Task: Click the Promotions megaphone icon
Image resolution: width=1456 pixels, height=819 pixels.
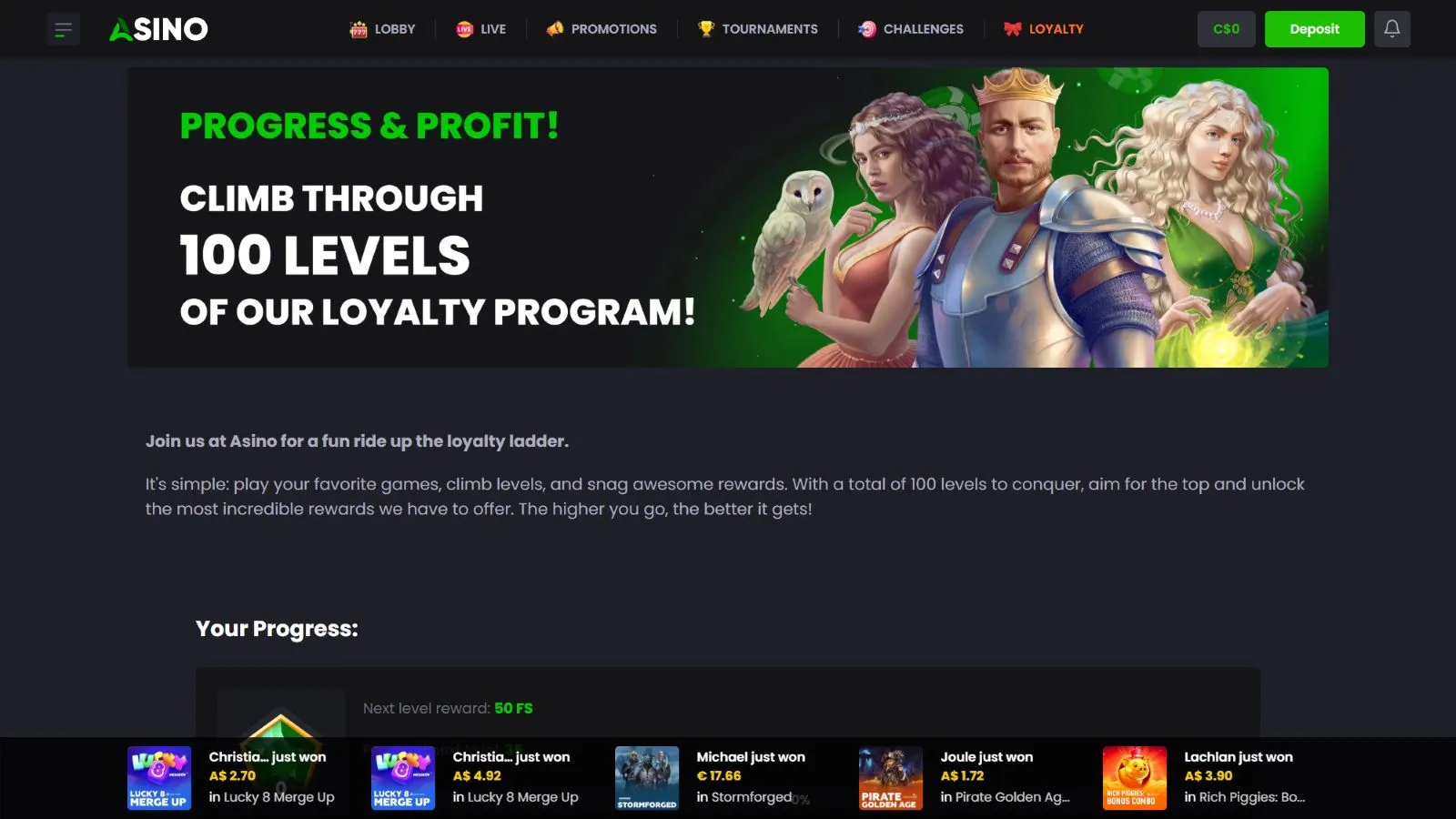Action: pyautogui.click(x=555, y=29)
